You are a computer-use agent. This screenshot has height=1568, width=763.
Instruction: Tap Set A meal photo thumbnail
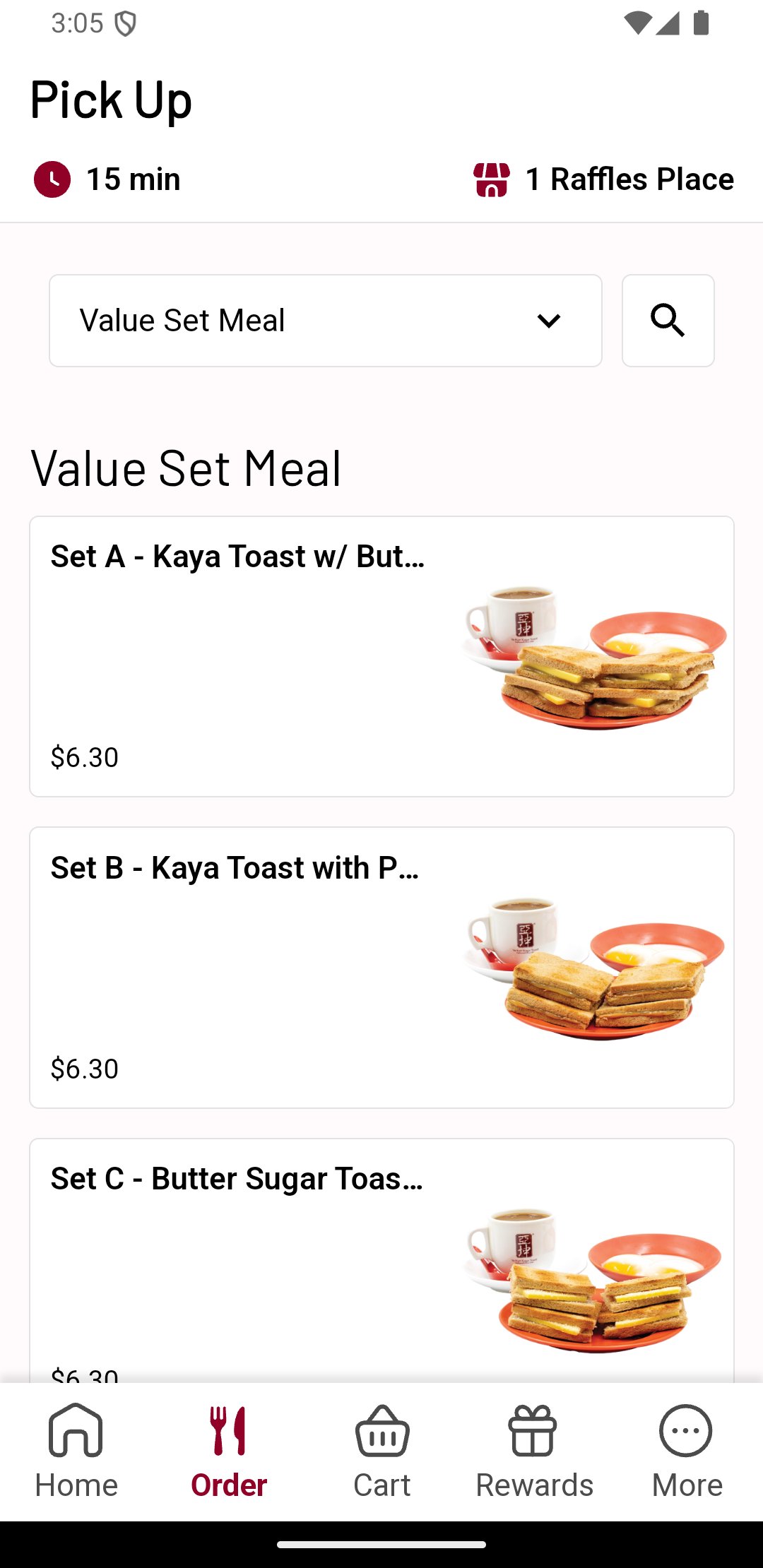coord(594,657)
